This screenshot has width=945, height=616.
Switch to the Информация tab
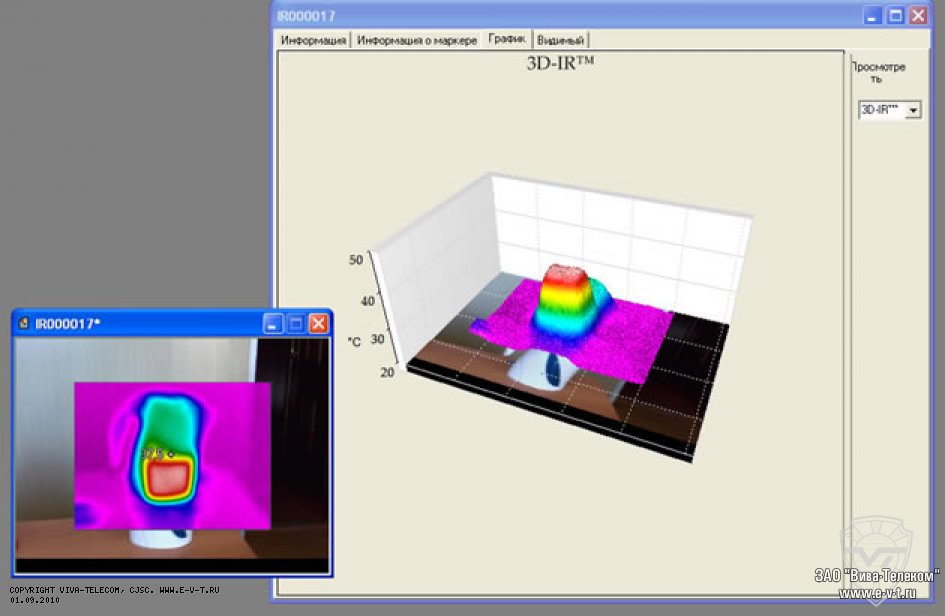314,40
